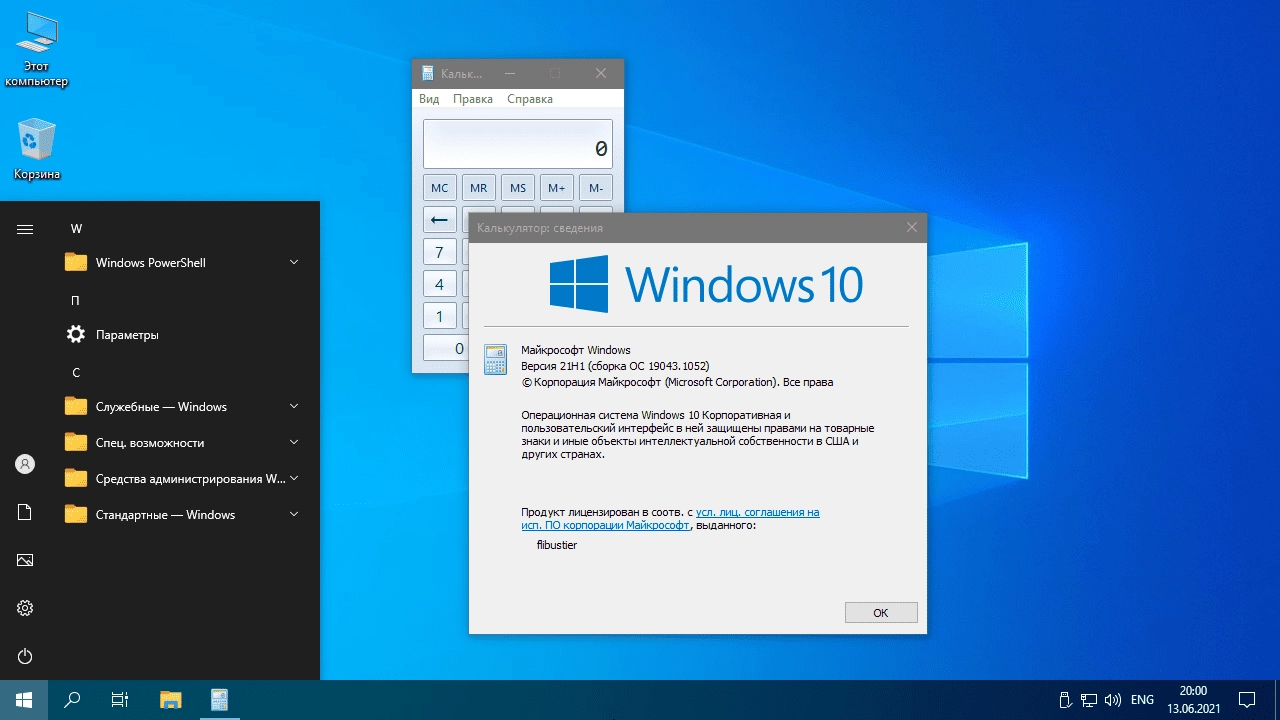
Task: Click the safely remove hardware tray icon
Action: (1065, 699)
